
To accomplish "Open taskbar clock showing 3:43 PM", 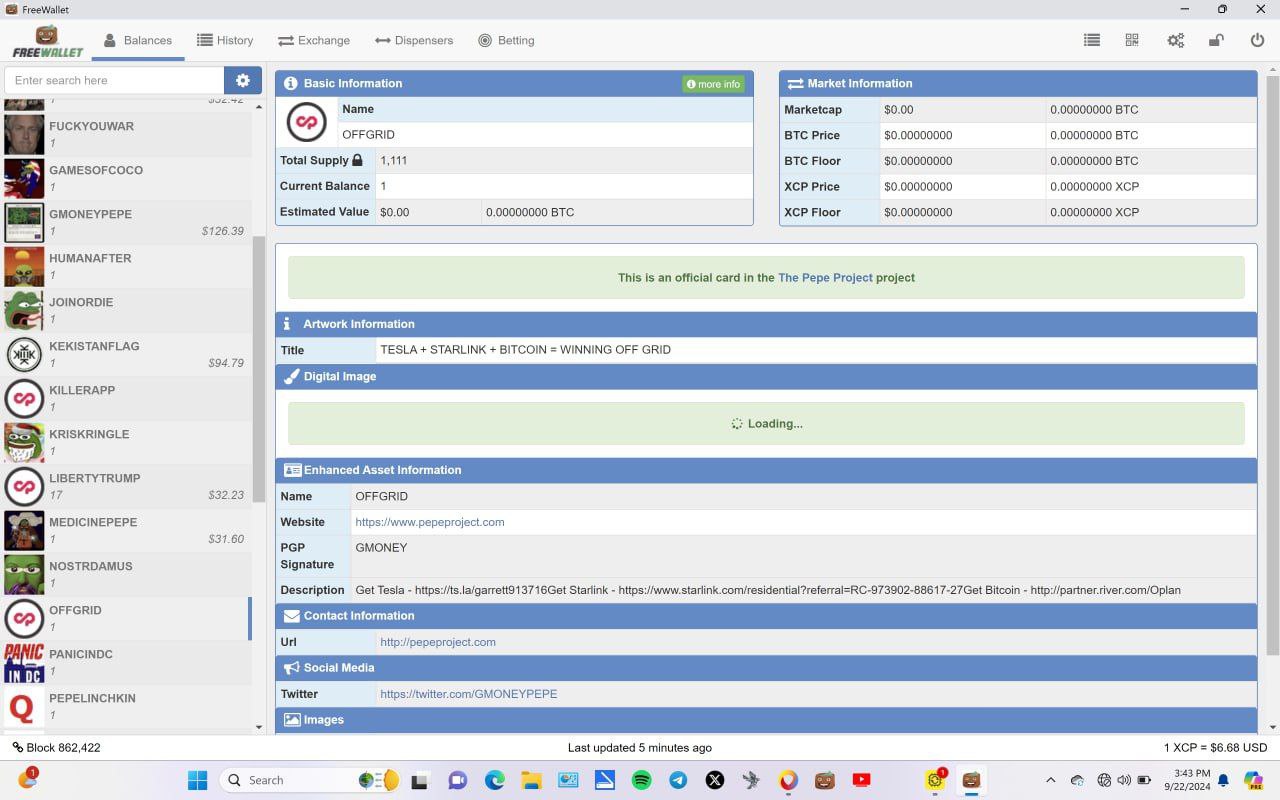I will click(1186, 780).
